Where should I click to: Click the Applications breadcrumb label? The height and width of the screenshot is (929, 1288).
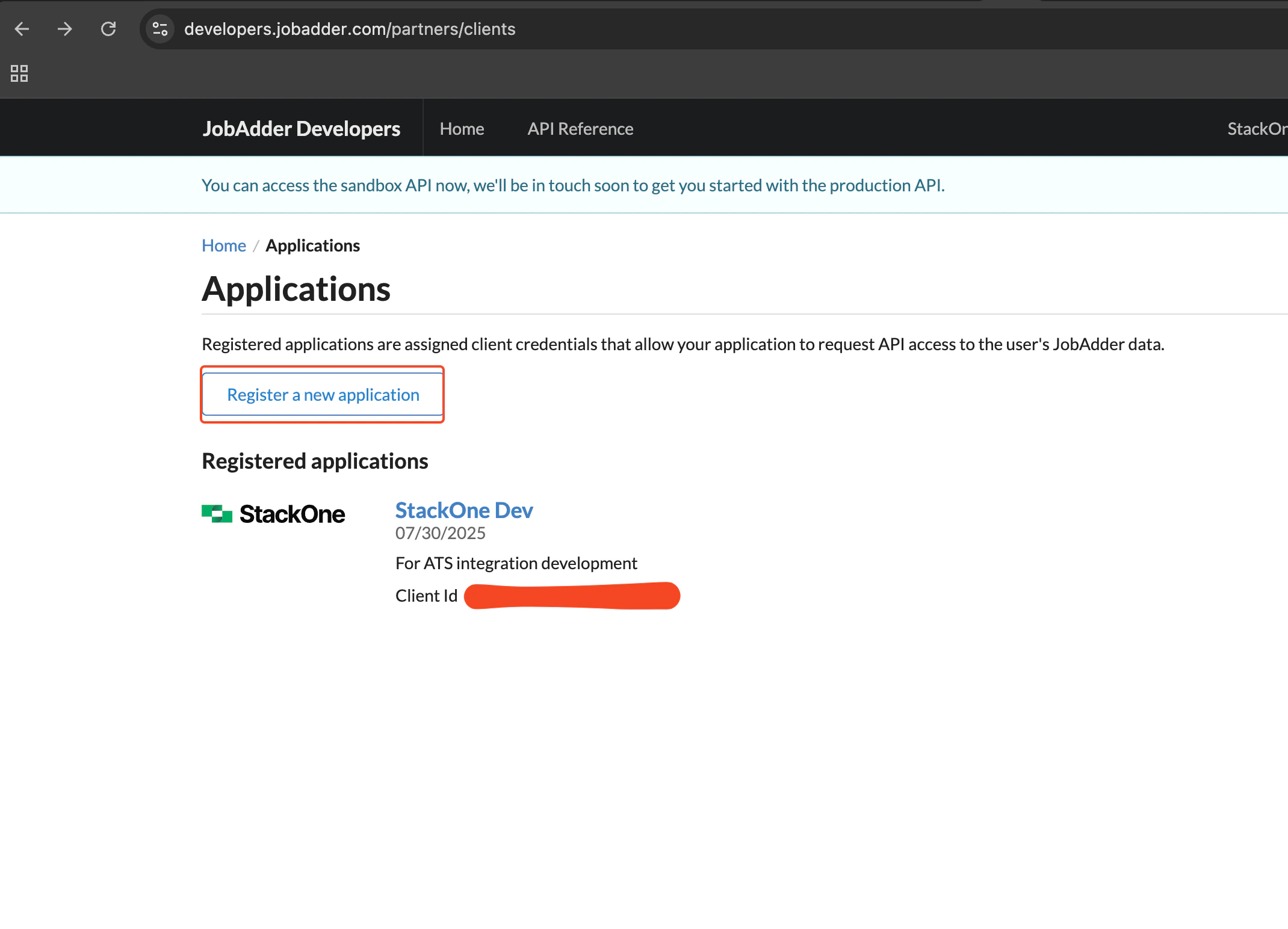(312, 245)
